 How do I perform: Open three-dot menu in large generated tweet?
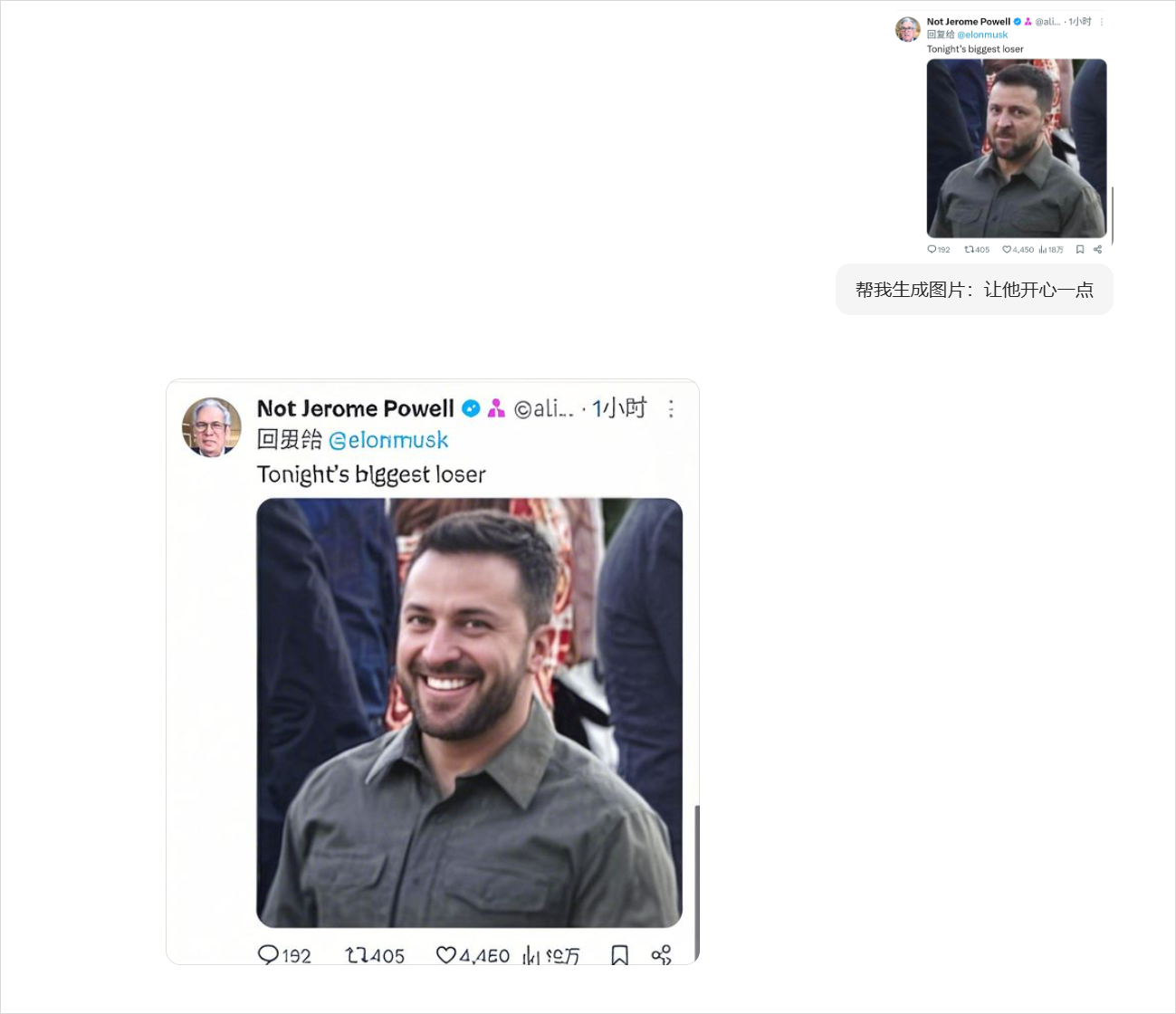click(x=671, y=409)
